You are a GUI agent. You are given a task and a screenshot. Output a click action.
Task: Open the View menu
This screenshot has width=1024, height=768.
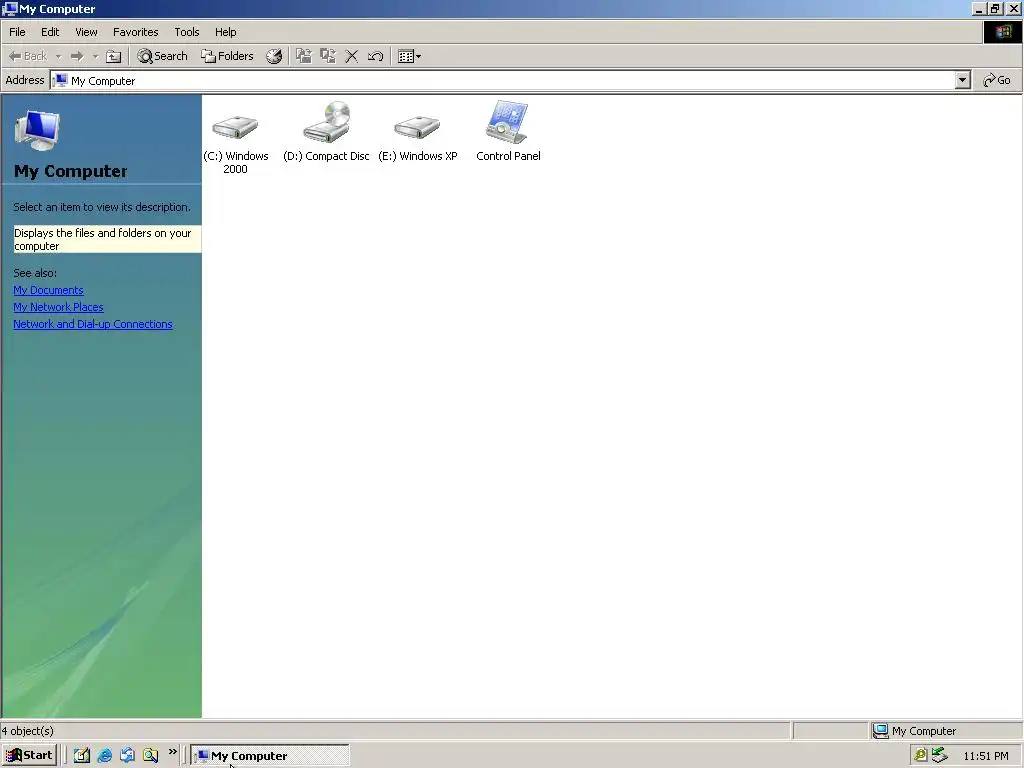pyautogui.click(x=86, y=32)
